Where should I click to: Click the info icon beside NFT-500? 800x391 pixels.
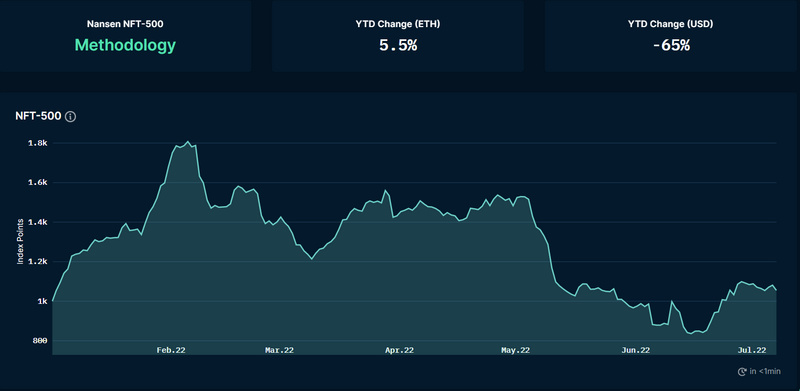tap(71, 117)
